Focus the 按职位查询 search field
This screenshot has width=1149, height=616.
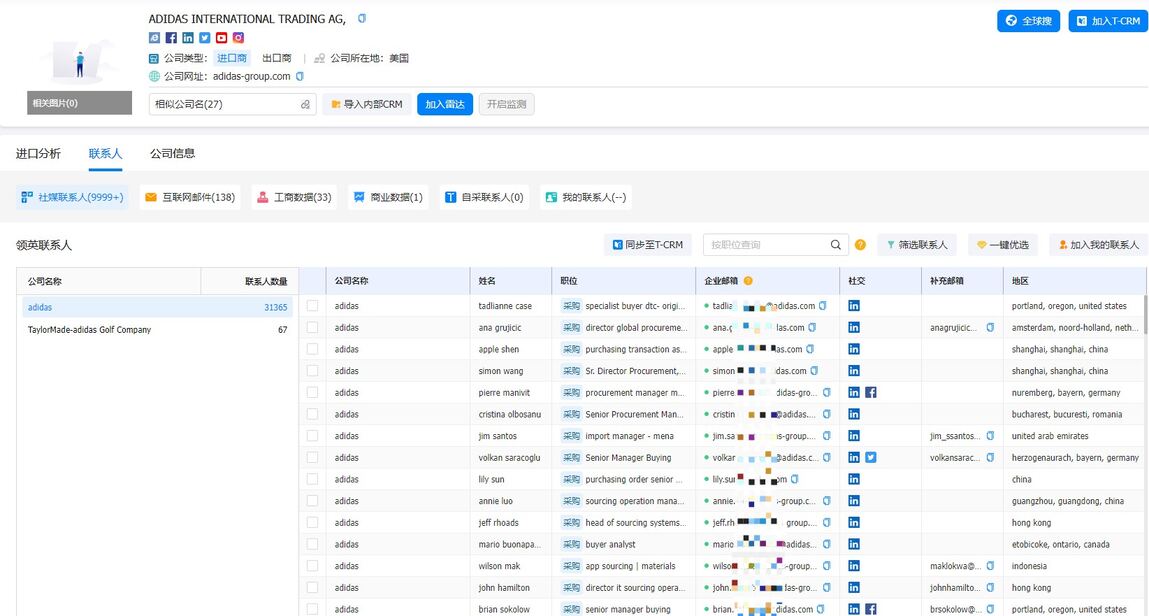[x=765, y=245]
